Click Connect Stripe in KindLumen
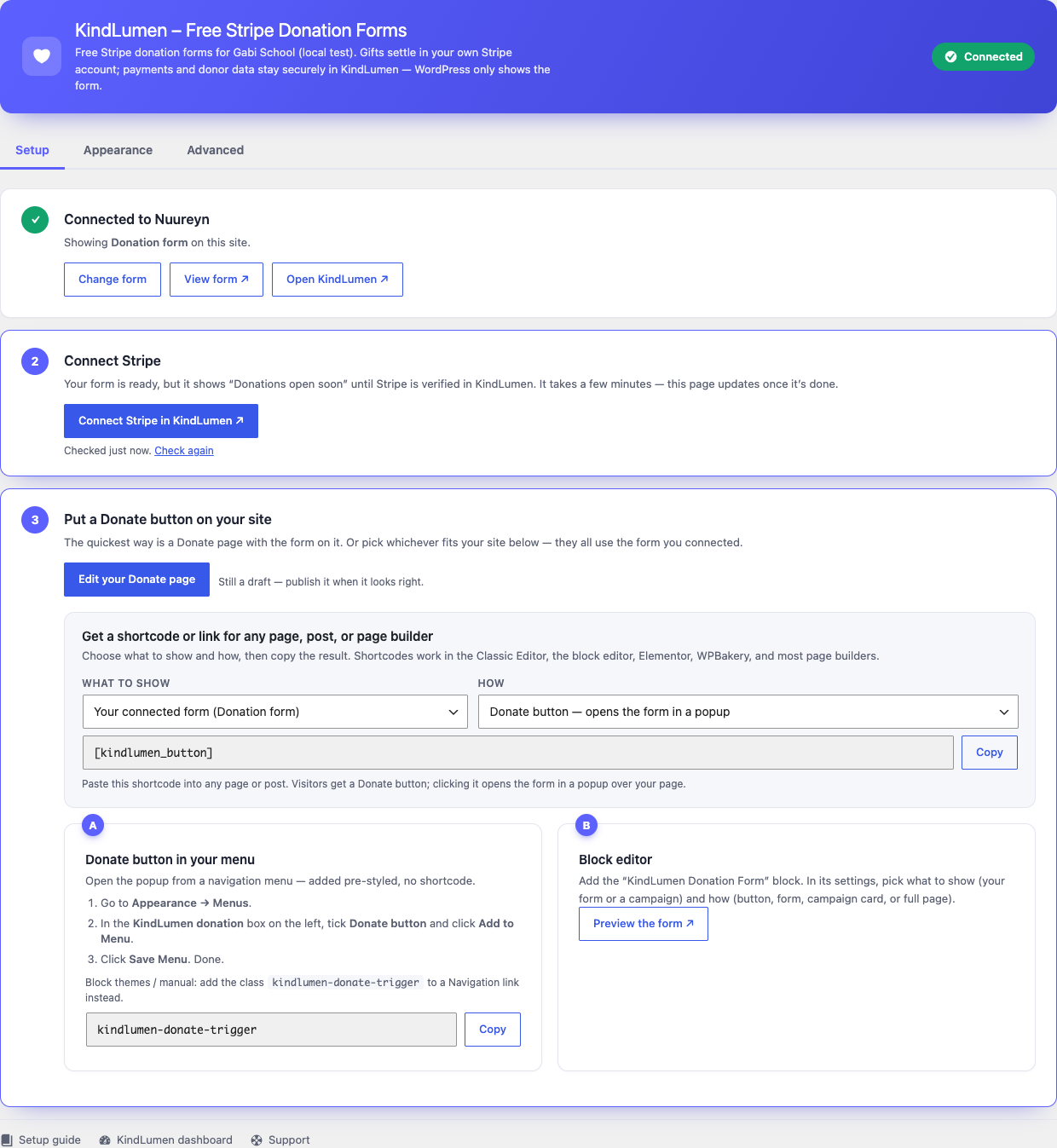The image size is (1057, 1148). tap(161, 421)
